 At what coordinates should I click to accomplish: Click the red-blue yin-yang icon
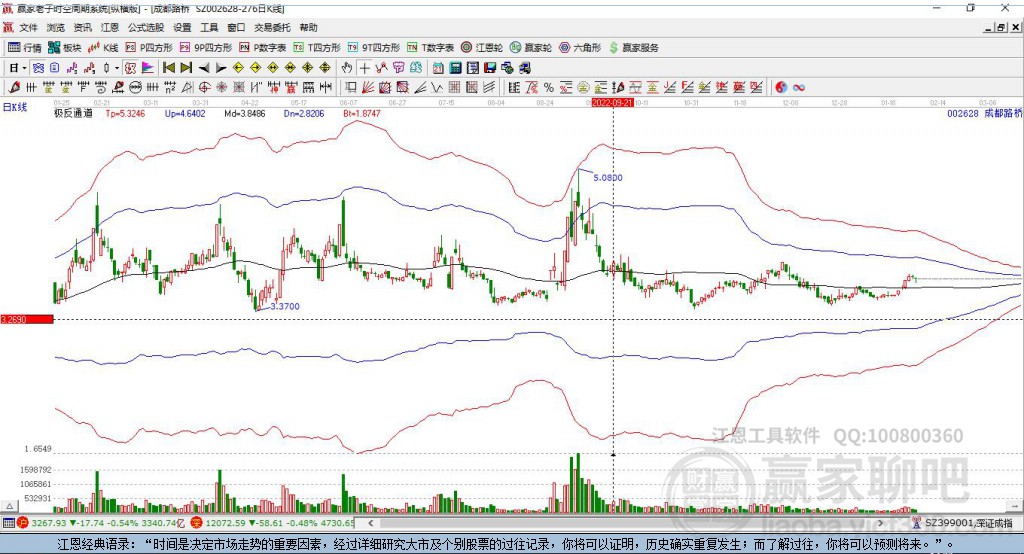[781, 87]
